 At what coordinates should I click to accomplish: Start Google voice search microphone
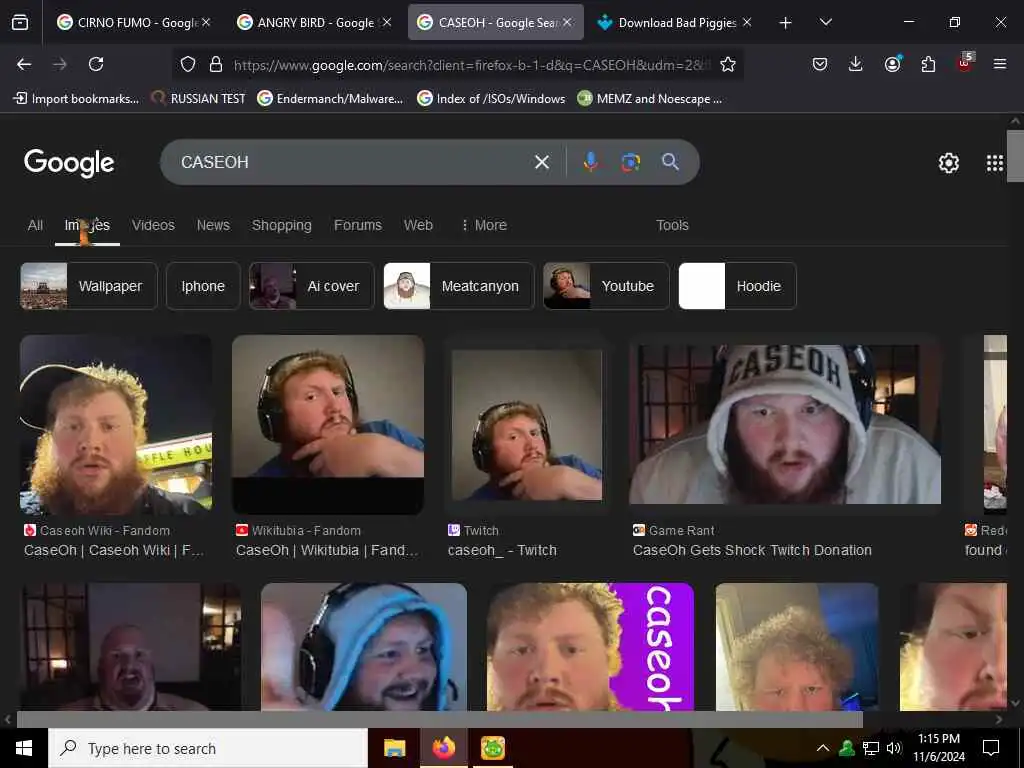(x=590, y=162)
